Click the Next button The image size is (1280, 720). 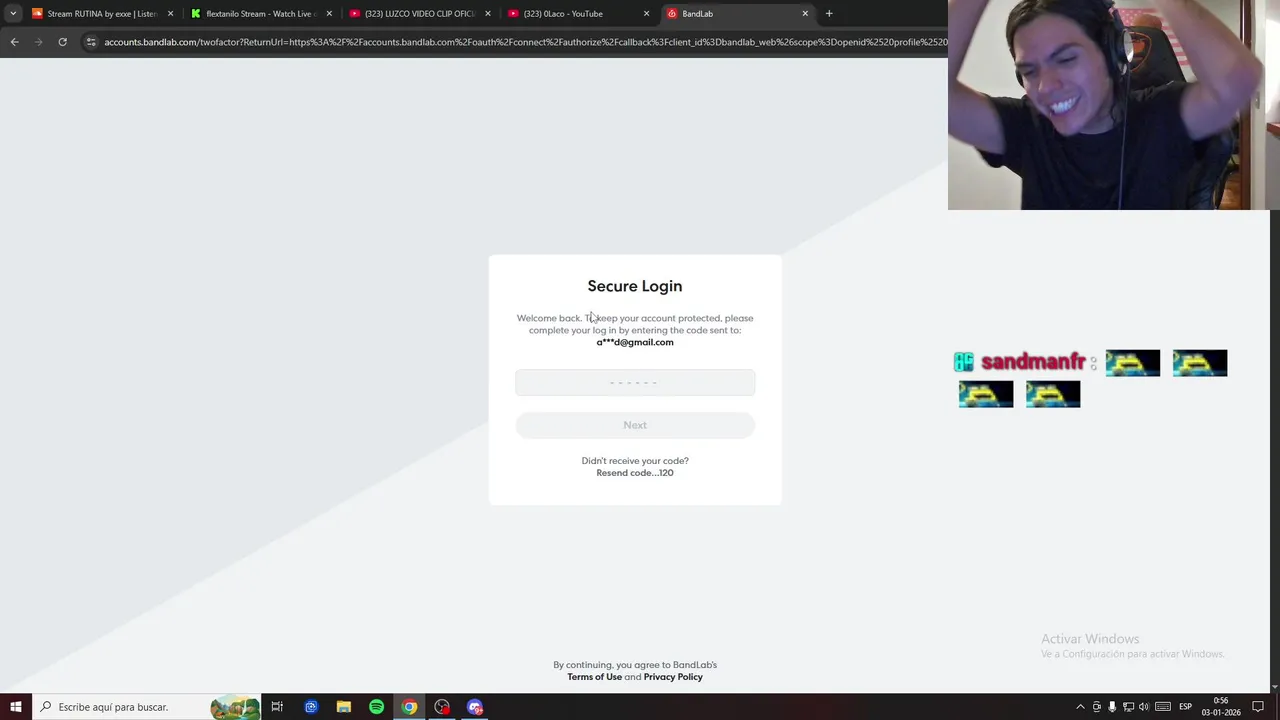(x=635, y=425)
